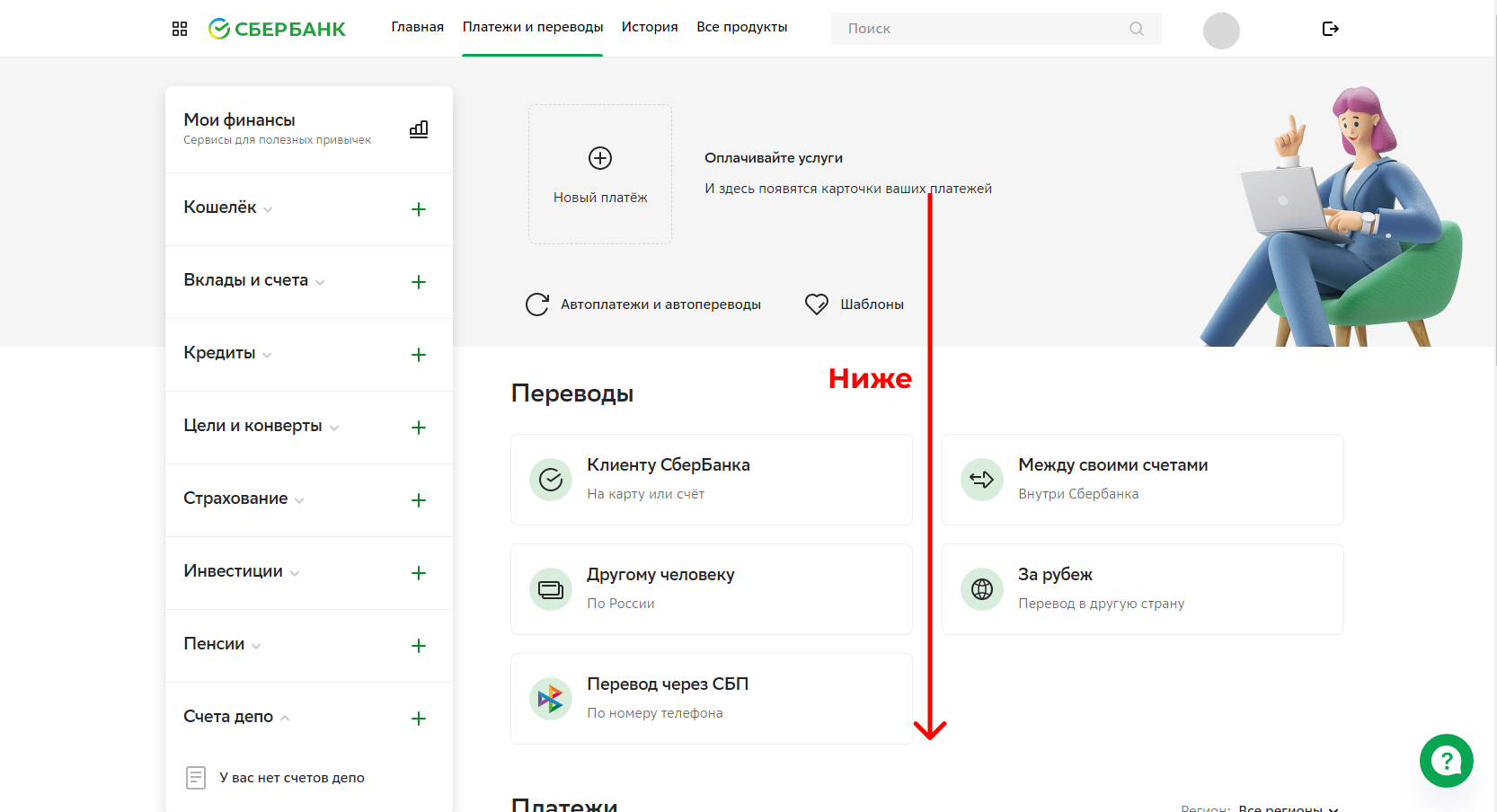The width and height of the screenshot is (1497, 812).
Task: Click plus next to Цели и конверты
Action: tap(419, 428)
